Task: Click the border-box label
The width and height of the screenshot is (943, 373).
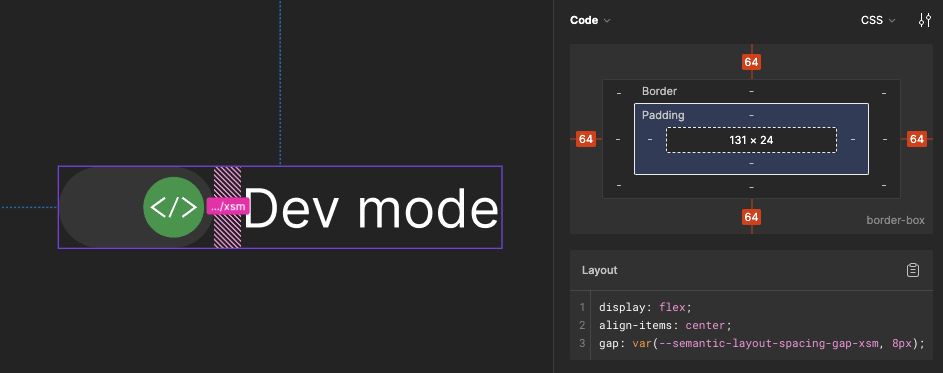Action: 895,220
